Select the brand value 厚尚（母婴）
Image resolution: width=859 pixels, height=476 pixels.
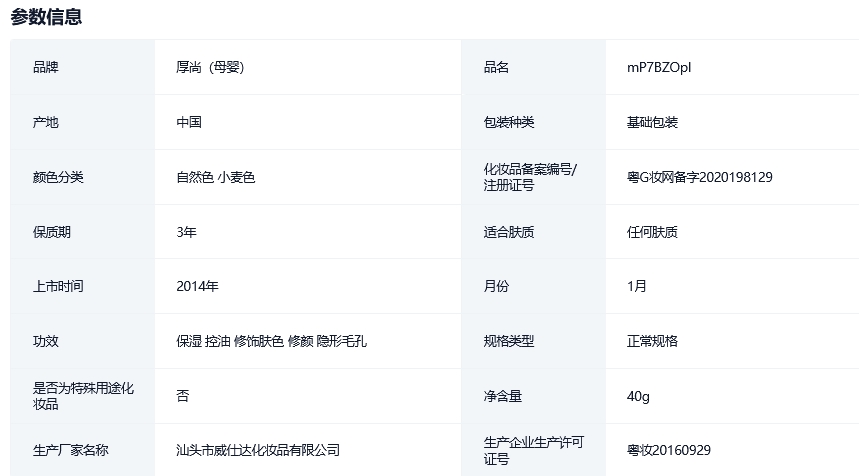pyautogui.click(x=210, y=67)
